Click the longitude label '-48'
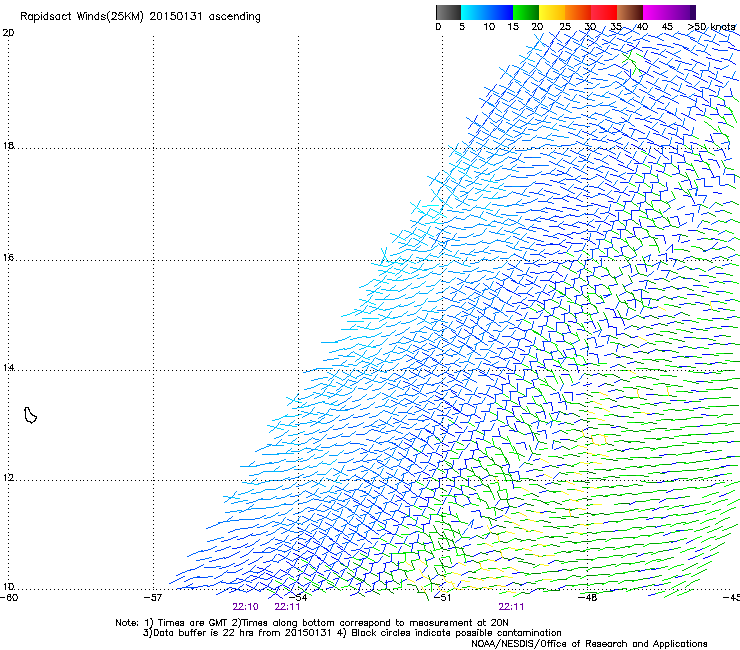740x650 pixels. (587, 598)
